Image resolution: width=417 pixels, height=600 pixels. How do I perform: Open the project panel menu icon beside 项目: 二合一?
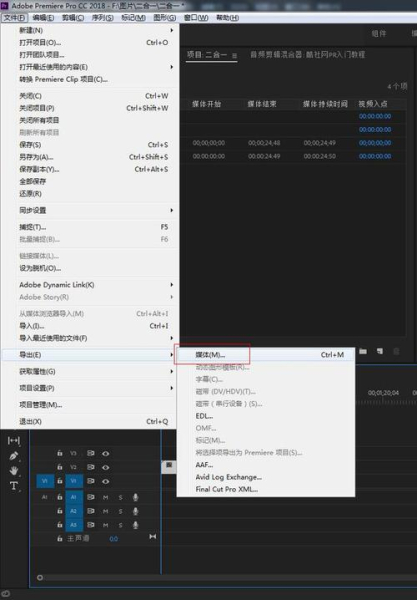pyautogui.click(x=235, y=56)
